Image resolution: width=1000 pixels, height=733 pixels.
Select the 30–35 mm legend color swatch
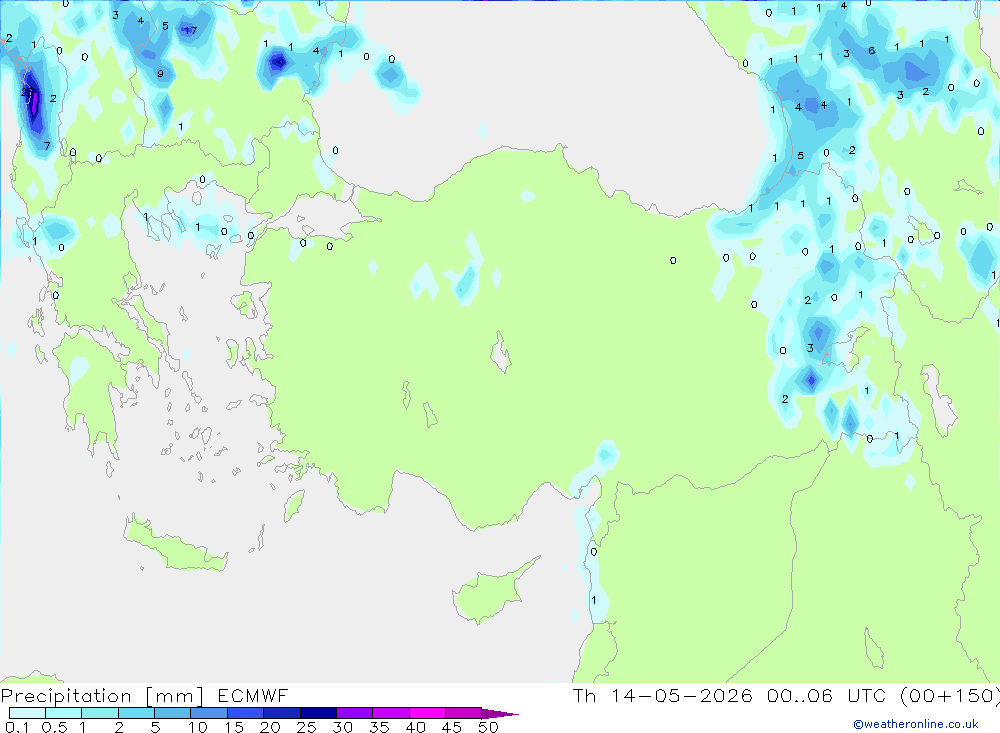[354, 713]
